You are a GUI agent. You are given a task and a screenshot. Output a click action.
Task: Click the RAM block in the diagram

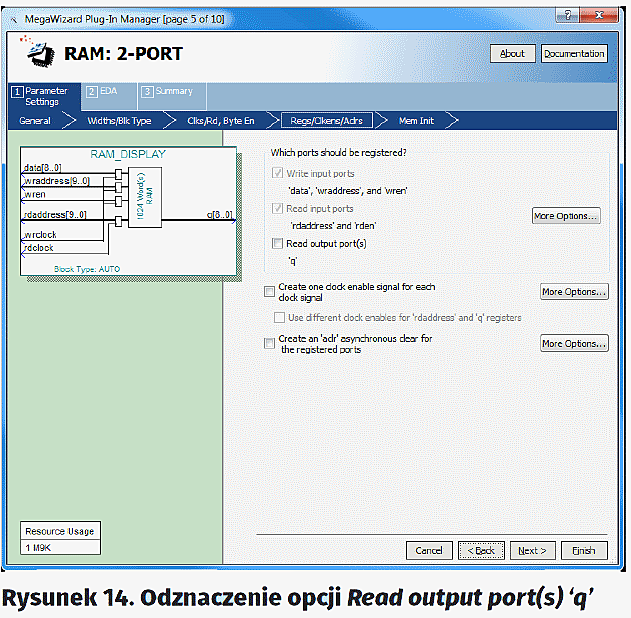point(144,198)
